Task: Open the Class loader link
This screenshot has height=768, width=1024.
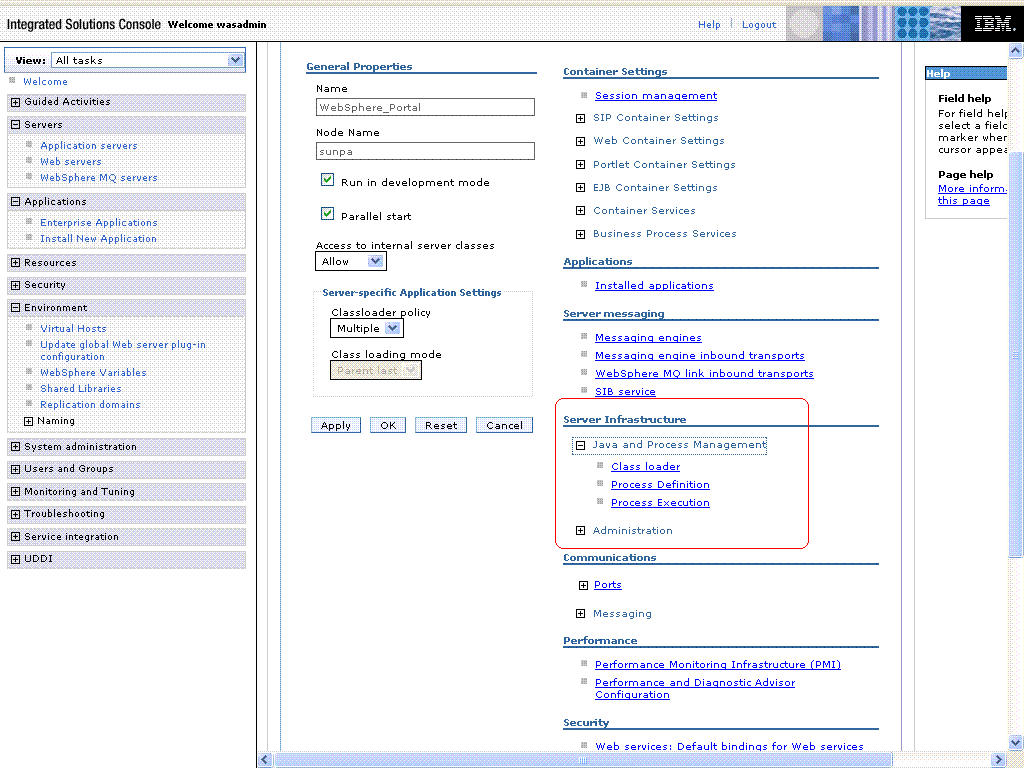Action: coord(645,466)
